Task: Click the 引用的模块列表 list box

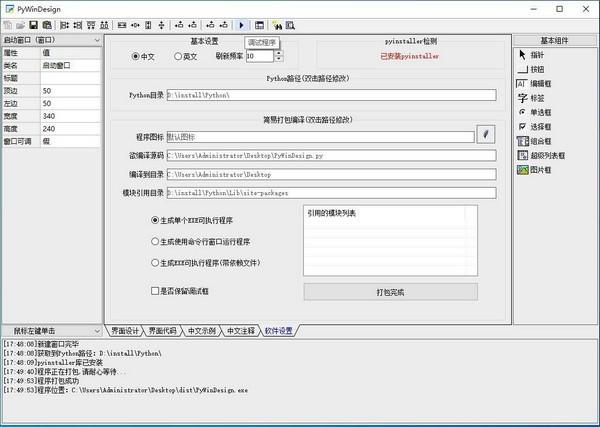Action: [x=390, y=240]
